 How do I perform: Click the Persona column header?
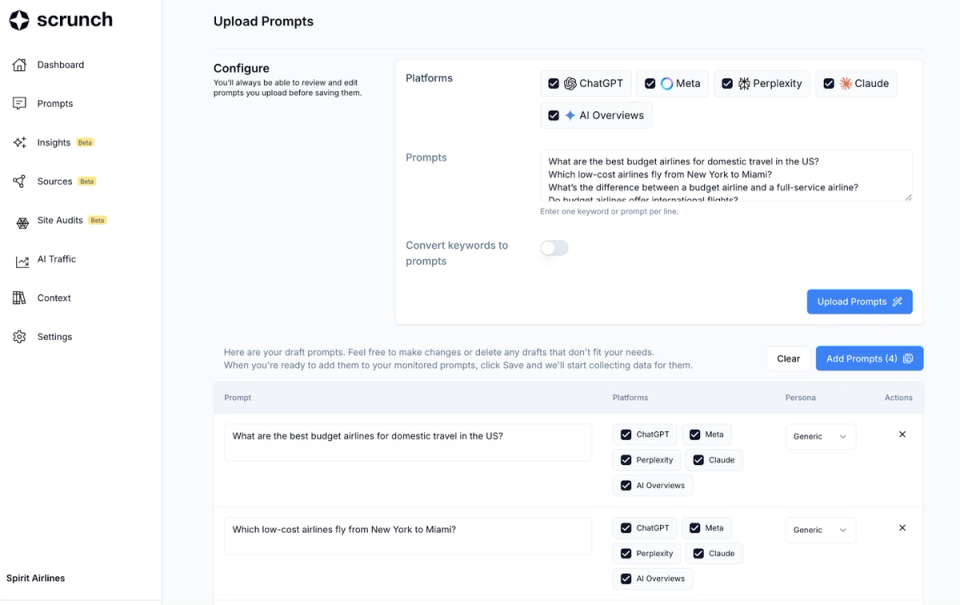(800, 397)
